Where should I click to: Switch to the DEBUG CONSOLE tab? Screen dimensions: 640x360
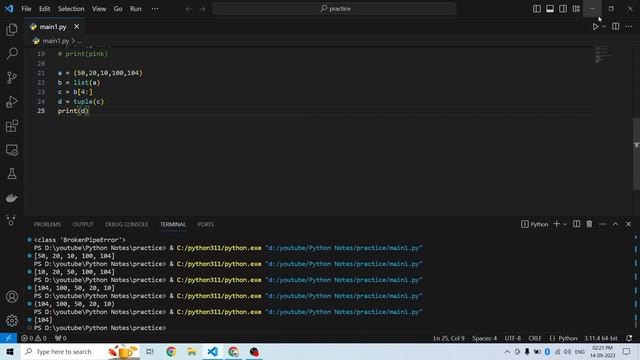point(127,224)
